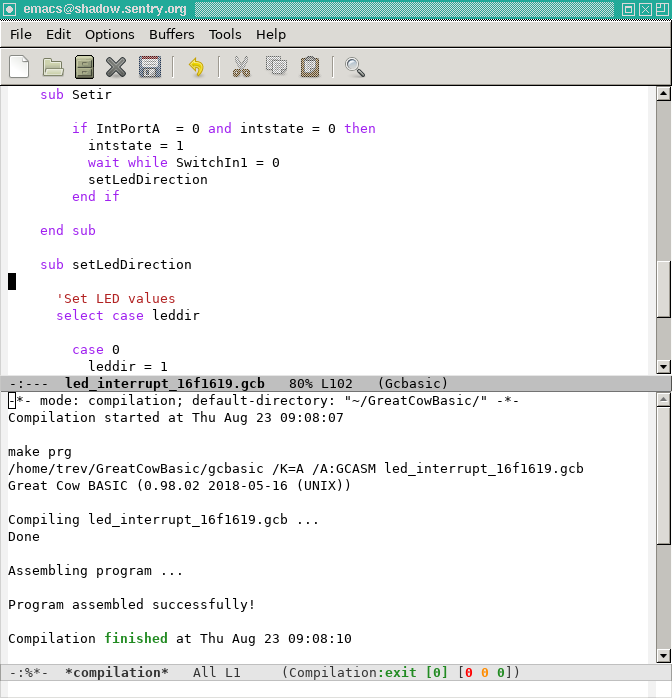Open the Tools menu
Screen dimensions: 672x698
click(x=225, y=34)
